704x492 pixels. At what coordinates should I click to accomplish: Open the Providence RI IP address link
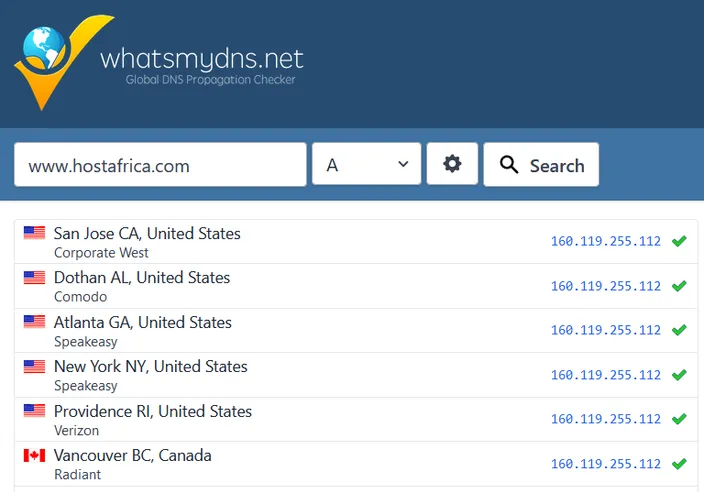pyautogui.click(x=606, y=419)
